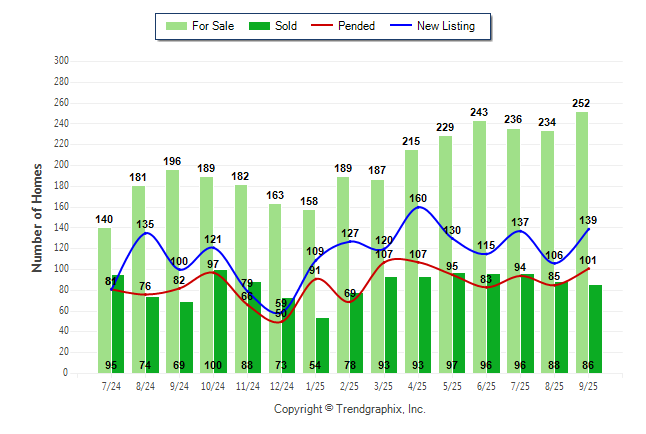Image resolution: width=646 pixels, height=434 pixels.
Task: Toggle the Pended series legend label
Action: click(357, 26)
